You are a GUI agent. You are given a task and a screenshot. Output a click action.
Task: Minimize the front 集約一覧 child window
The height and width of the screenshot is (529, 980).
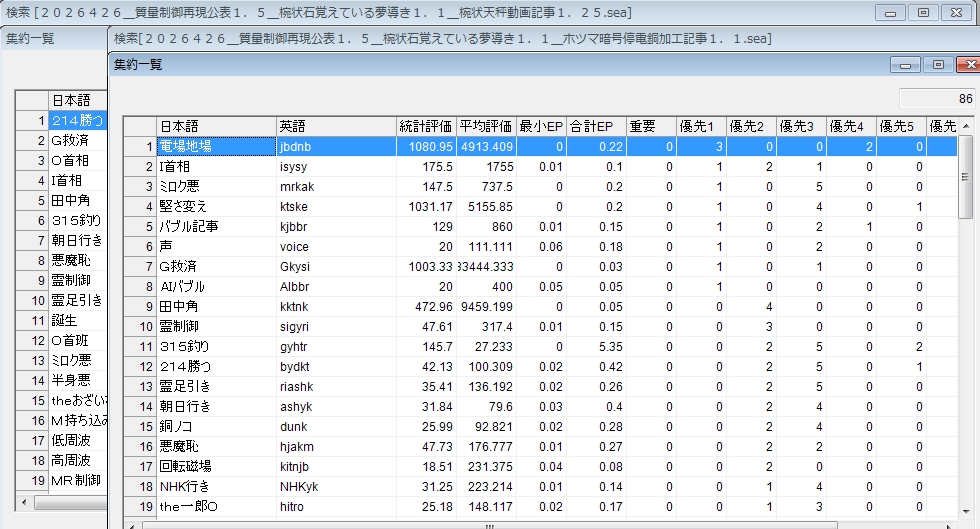pyautogui.click(x=908, y=65)
